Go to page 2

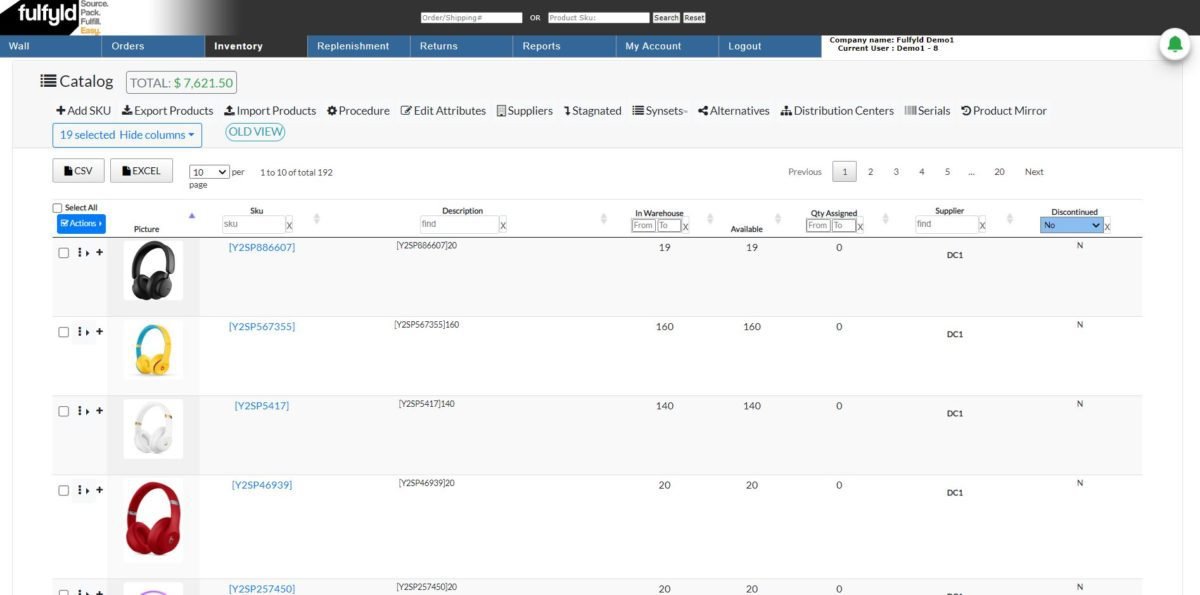[x=870, y=172]
